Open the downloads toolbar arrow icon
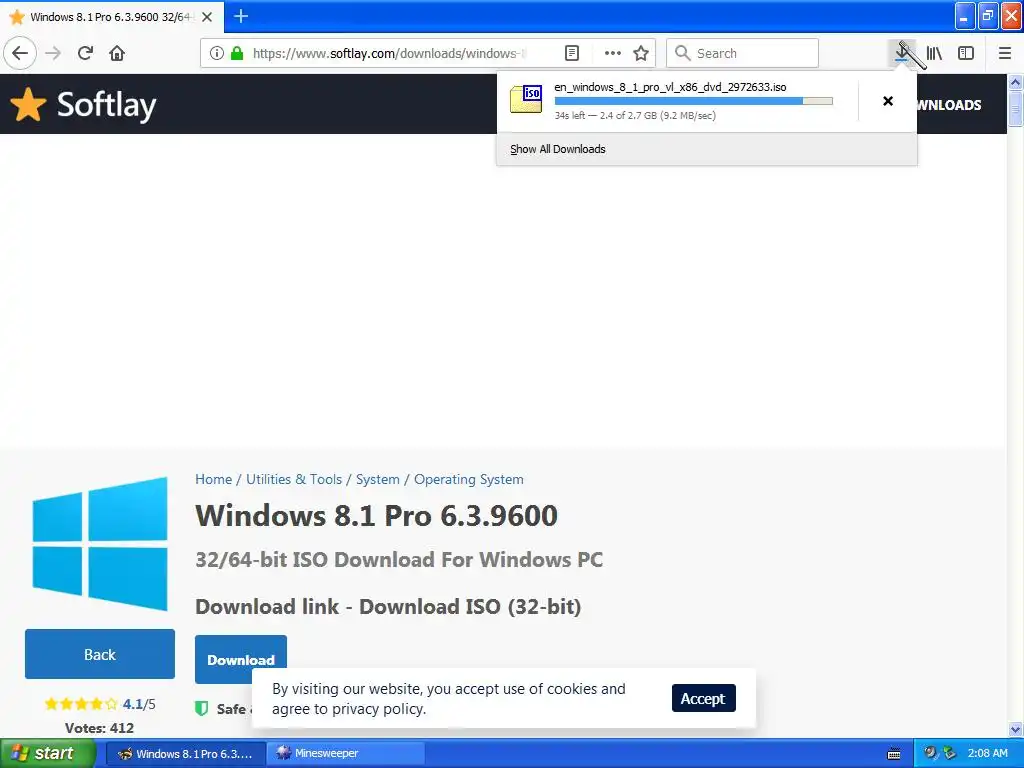Viewport: 1024px width, 768px height. (x=902, y=53)
